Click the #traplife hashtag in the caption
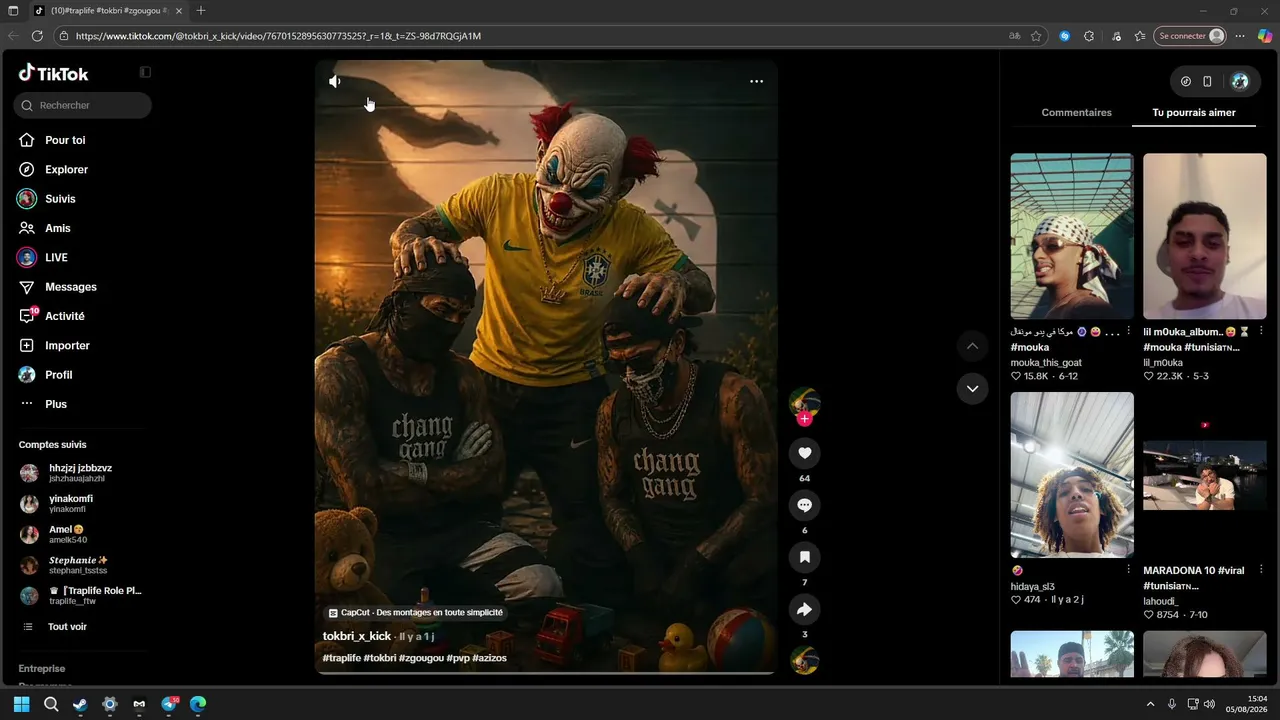1280x720 pixels. click(x=341, y=658)
